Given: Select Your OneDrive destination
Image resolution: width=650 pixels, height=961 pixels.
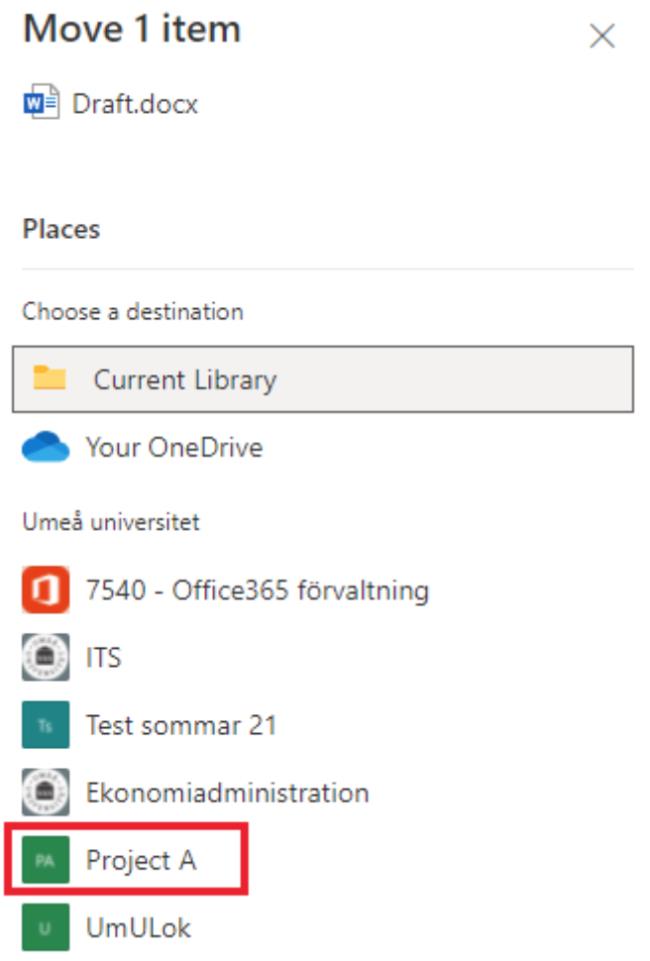Looking at the screenshot, I should click(142, 447).
